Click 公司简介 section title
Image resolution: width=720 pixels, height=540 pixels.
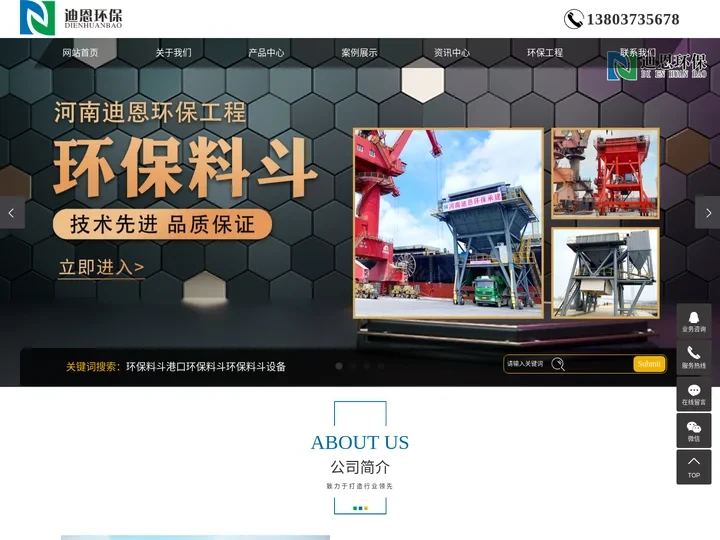(x=360, y=467)
